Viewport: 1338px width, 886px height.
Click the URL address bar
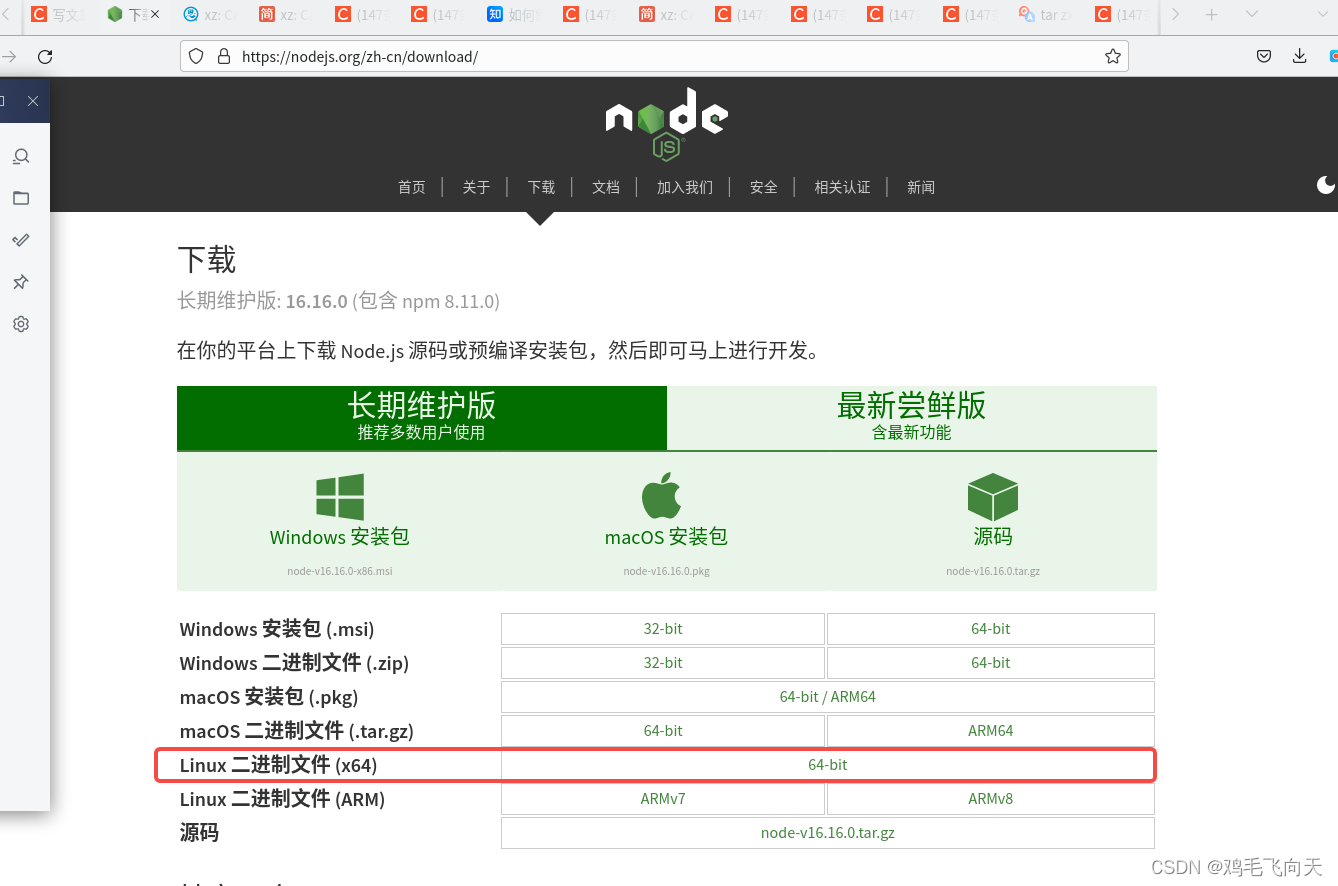coord(654,56)
